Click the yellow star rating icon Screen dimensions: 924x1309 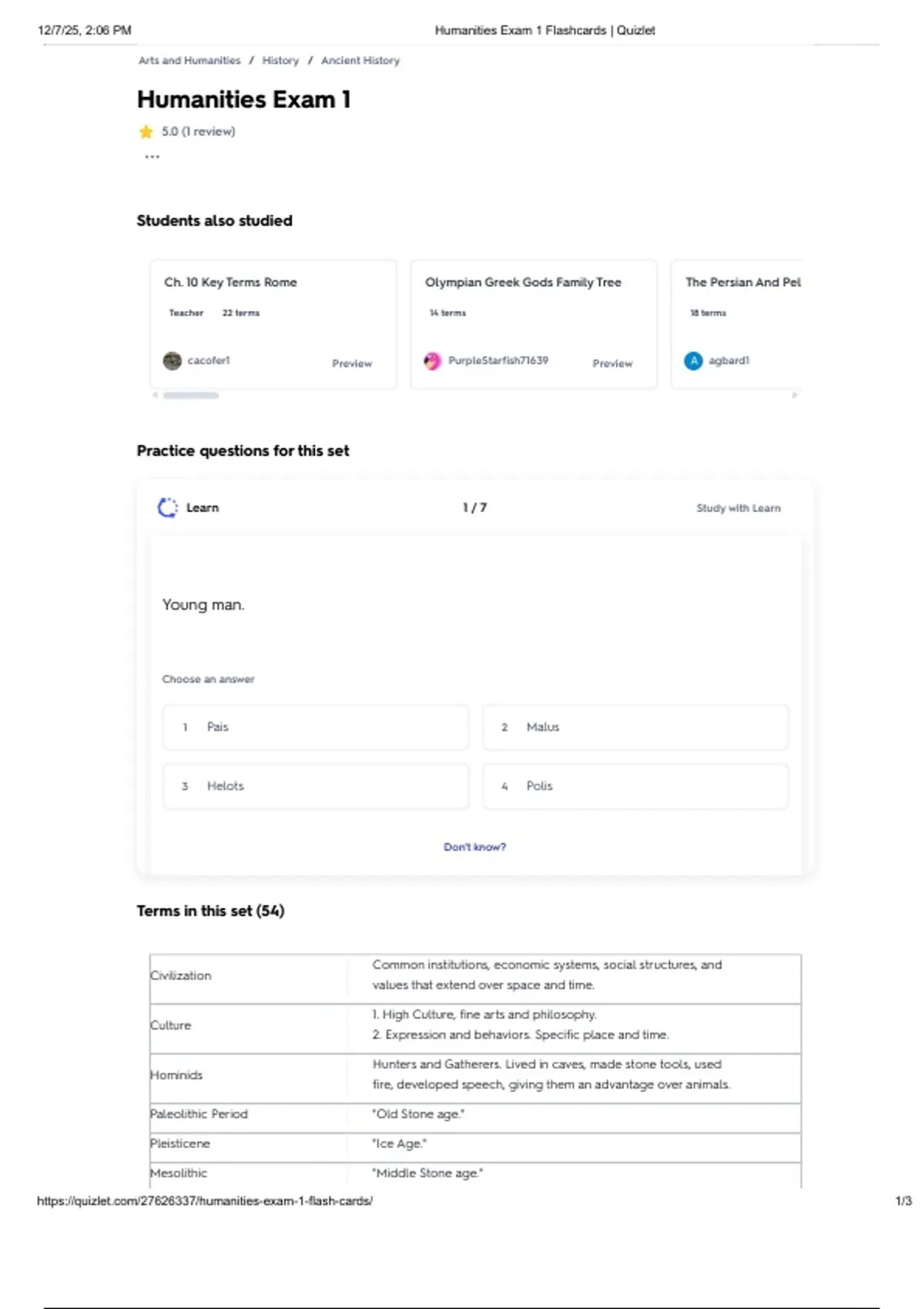coord(146,132)
